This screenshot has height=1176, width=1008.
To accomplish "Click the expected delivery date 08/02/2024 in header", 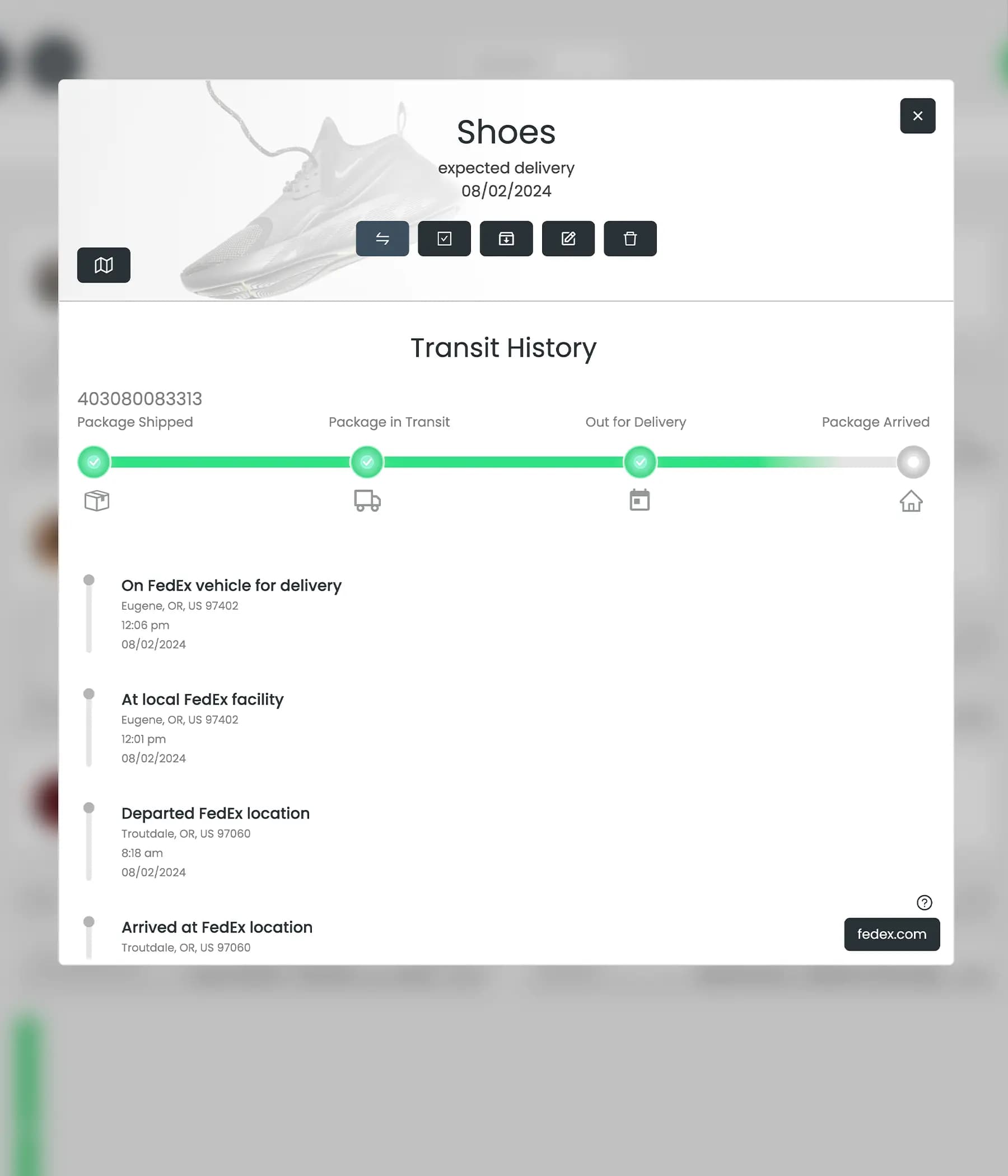I will tap(506, 192).
